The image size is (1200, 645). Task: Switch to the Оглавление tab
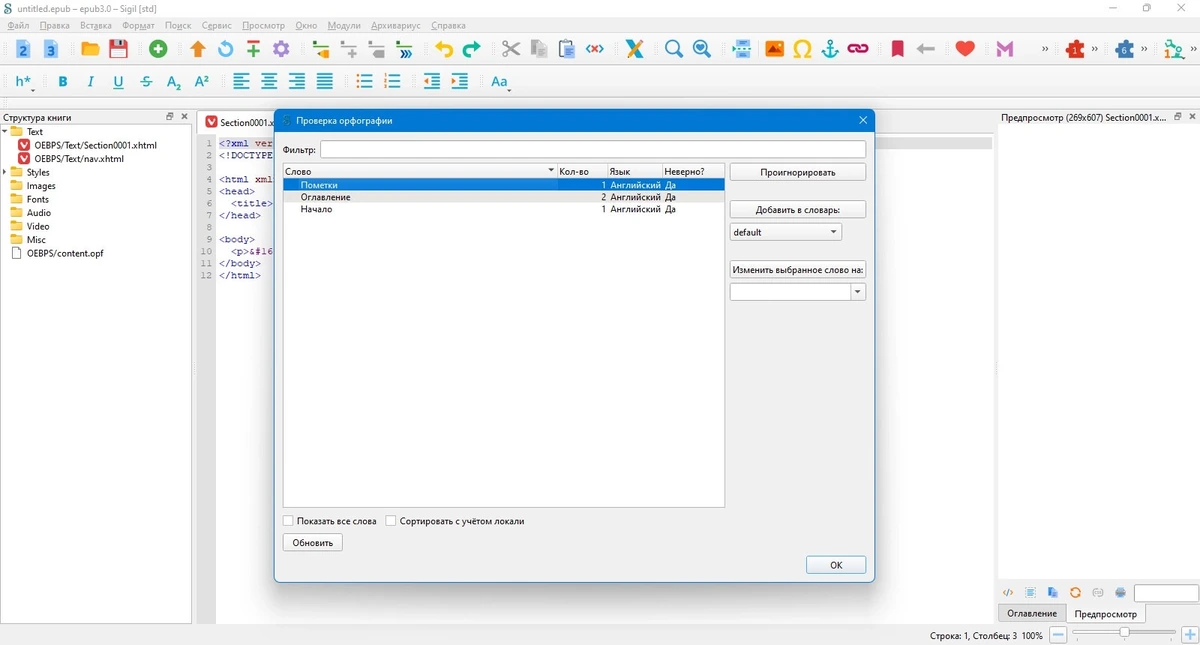click(x=1032, y=613)
